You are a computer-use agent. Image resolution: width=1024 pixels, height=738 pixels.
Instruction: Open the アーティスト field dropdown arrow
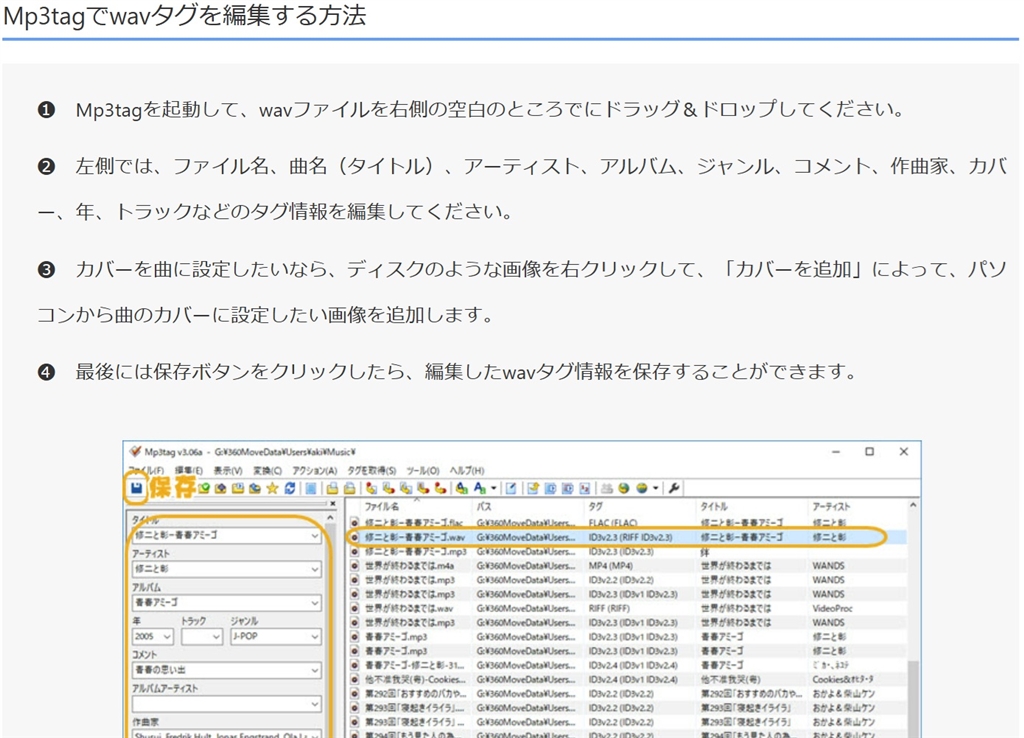tap(314, 569)
